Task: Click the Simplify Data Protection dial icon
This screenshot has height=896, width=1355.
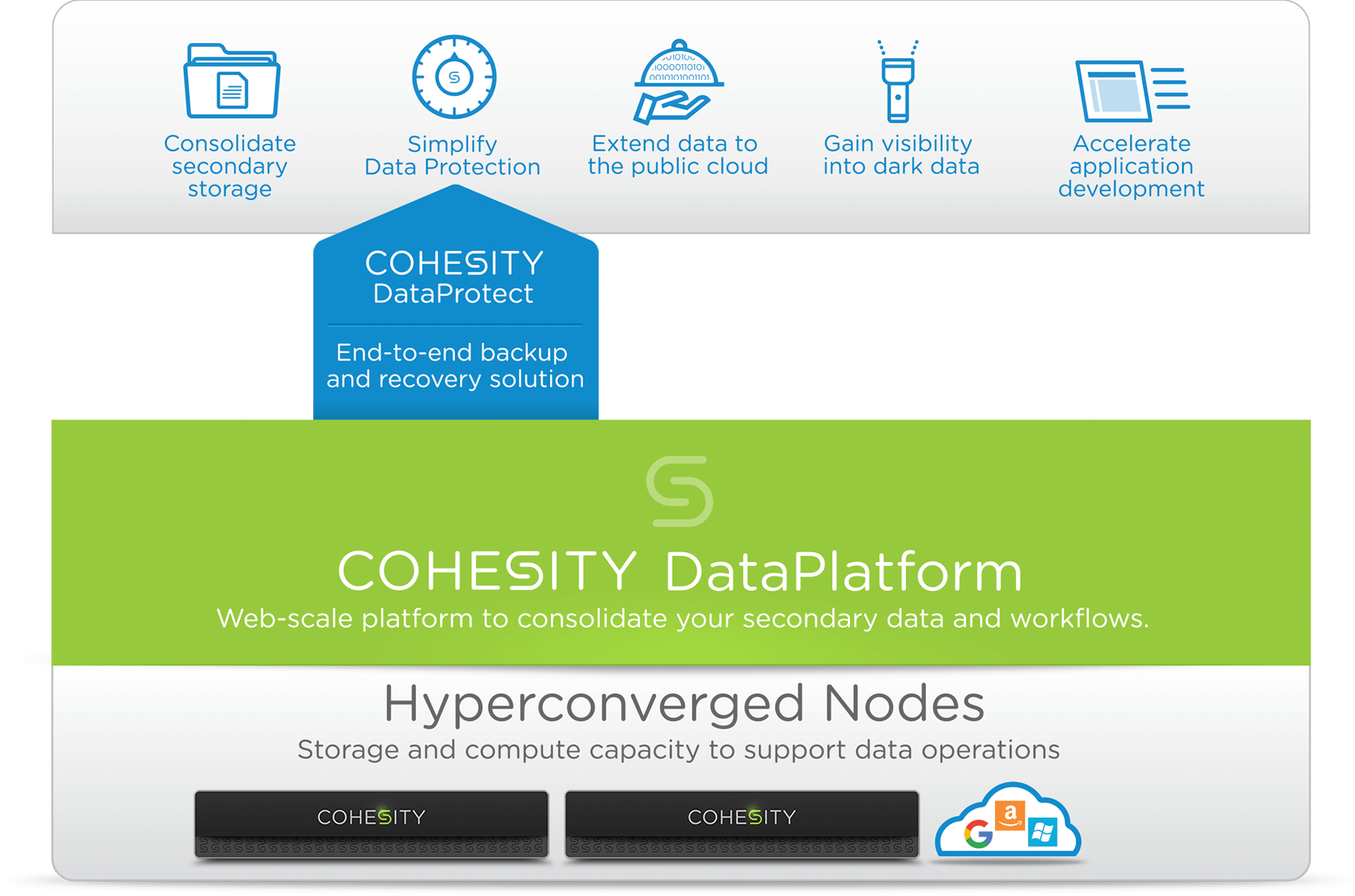Action: [453, 76]
